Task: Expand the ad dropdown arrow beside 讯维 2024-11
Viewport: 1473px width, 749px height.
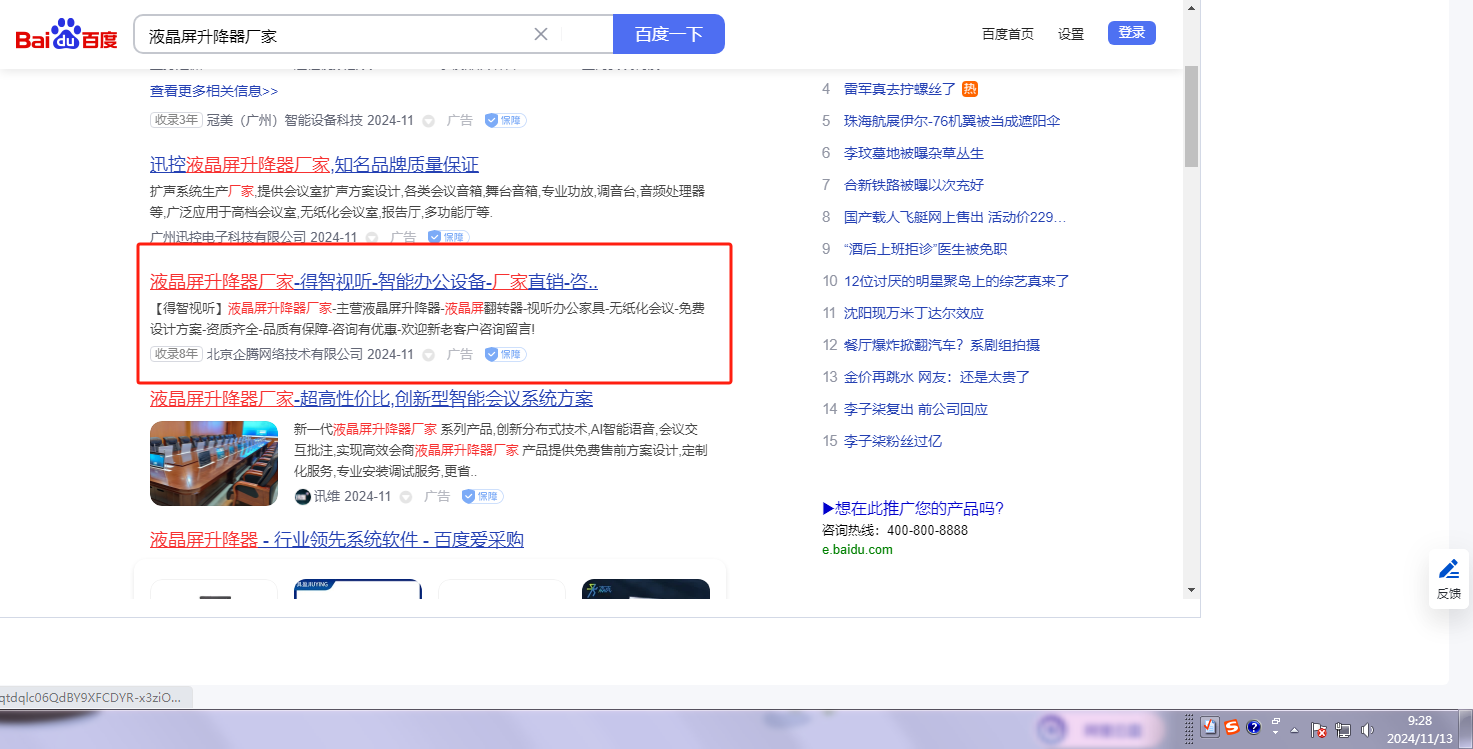Action: [x=406, y=496]
